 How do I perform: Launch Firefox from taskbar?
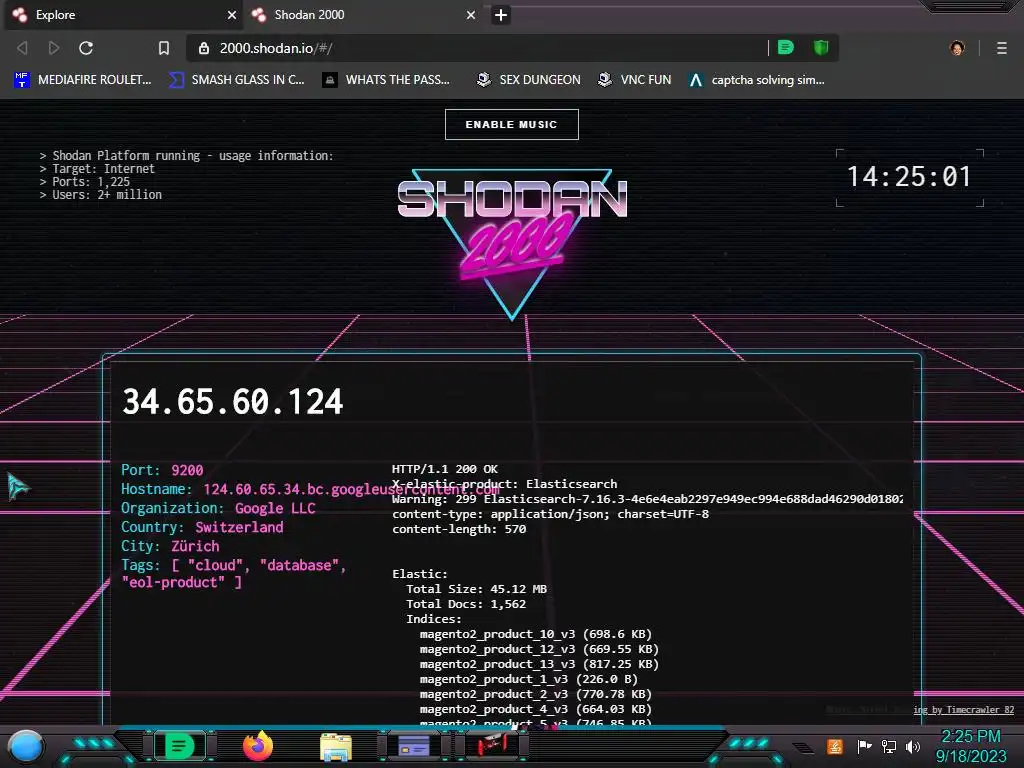point(258,746)
